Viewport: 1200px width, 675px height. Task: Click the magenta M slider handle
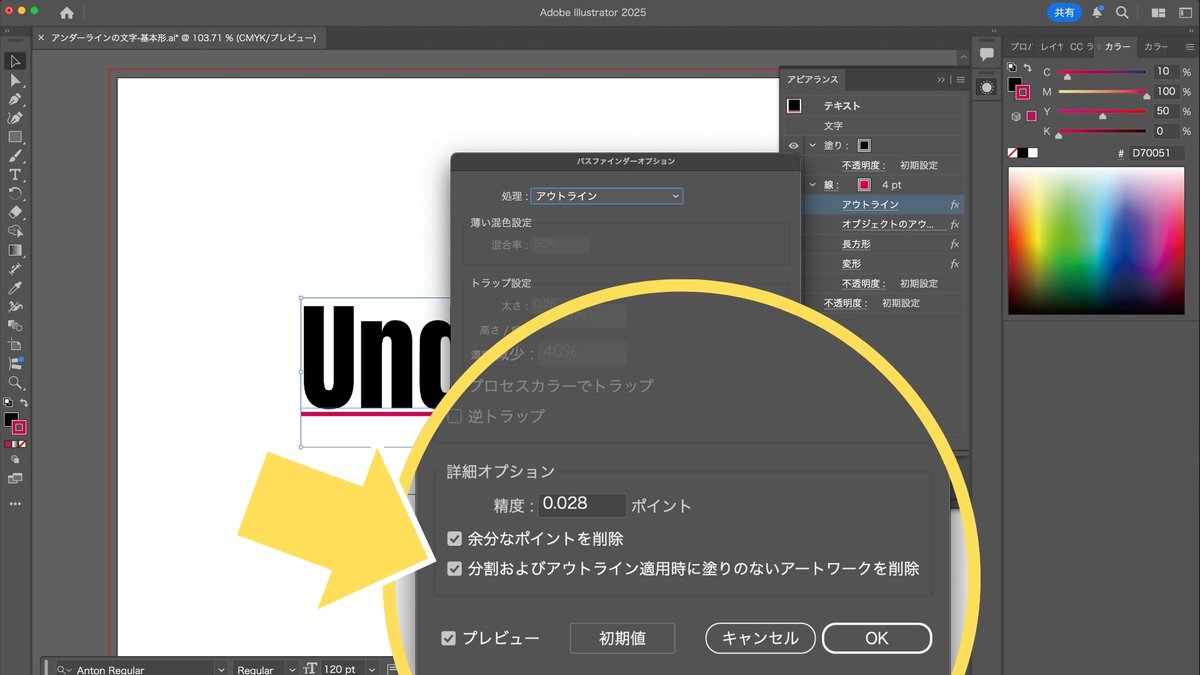pyautogui.click(x=1146, y=96)
